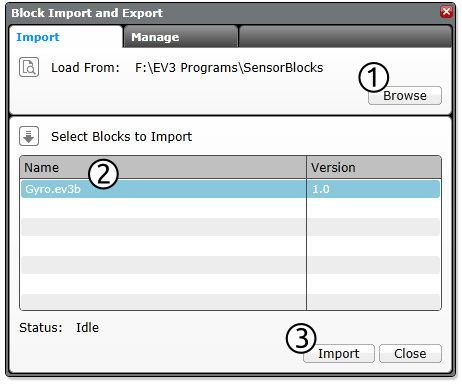Click the Import button
Screen dimensions: 462x384
pyautogui.click(x=339, y=353)
